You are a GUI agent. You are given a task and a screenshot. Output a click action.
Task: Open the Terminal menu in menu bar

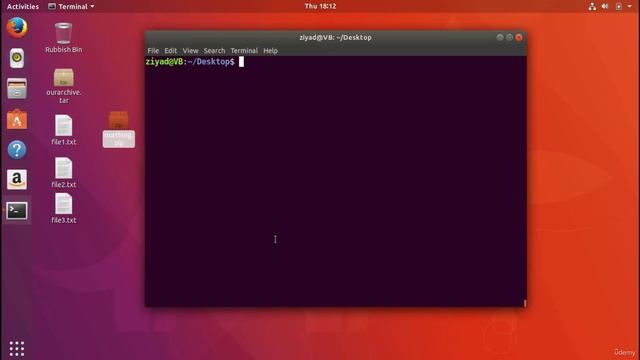(x=244, y=51)
